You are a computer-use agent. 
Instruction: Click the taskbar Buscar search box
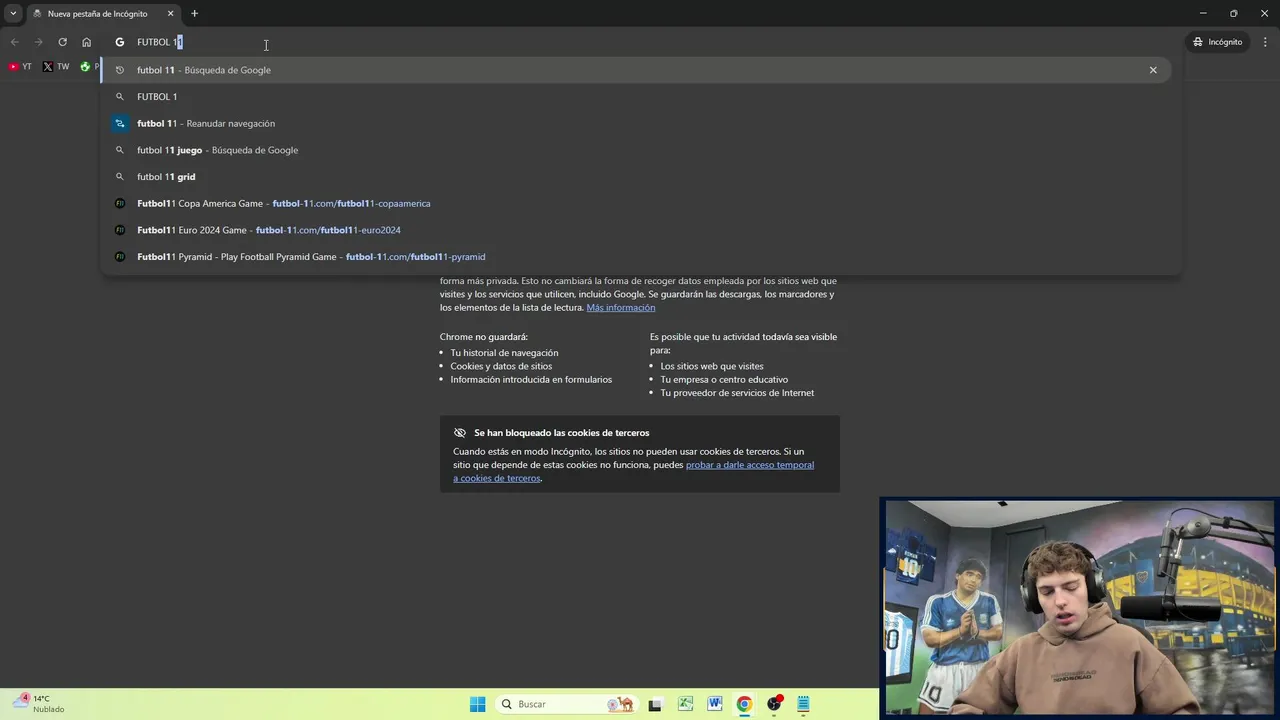(x=567, y=704)
